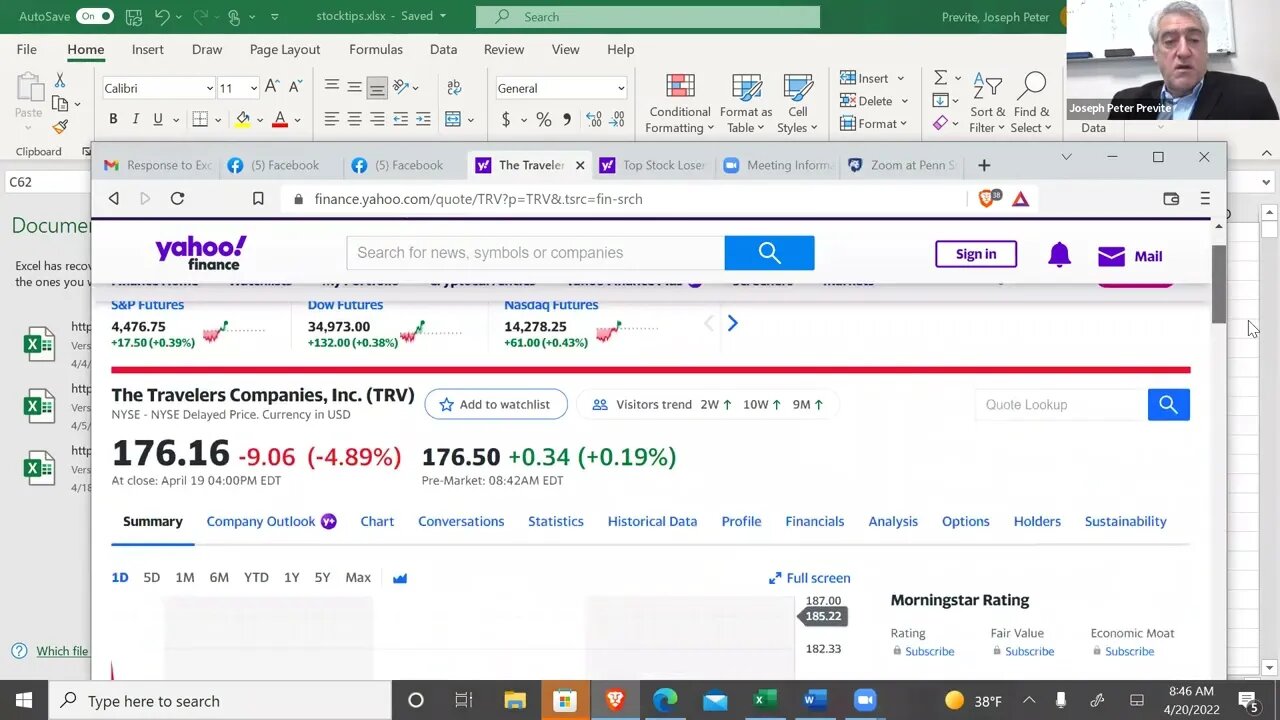Select the 5Y chart range

click(322, 578)
